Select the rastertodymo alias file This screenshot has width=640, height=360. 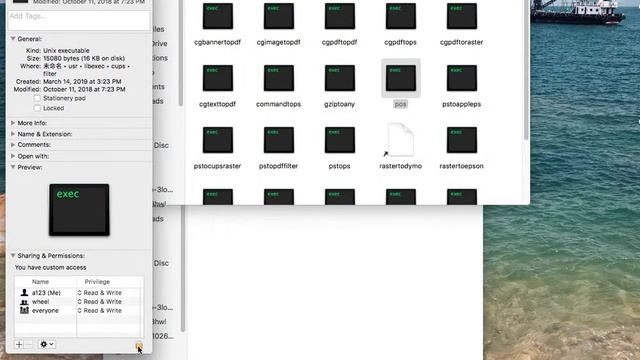pos(400,140)
